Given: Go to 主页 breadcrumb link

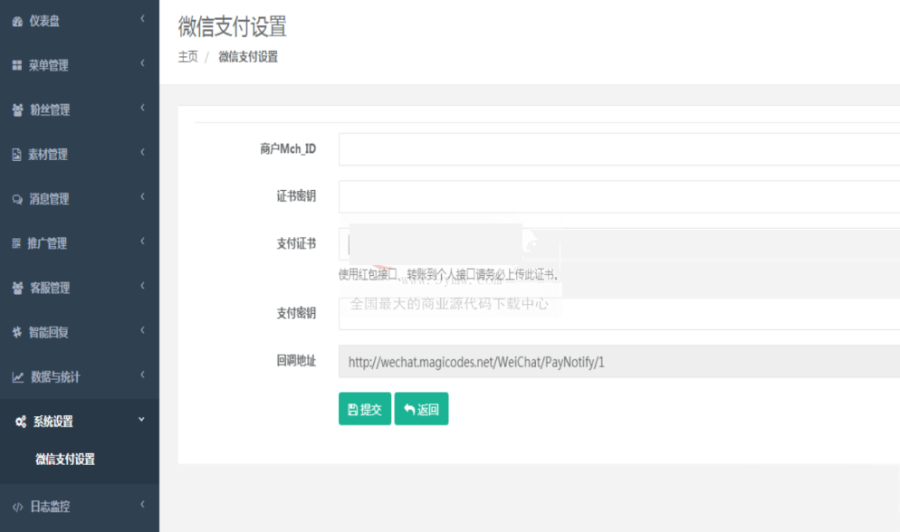Looking at the screenshot, I should pos(188,57).
